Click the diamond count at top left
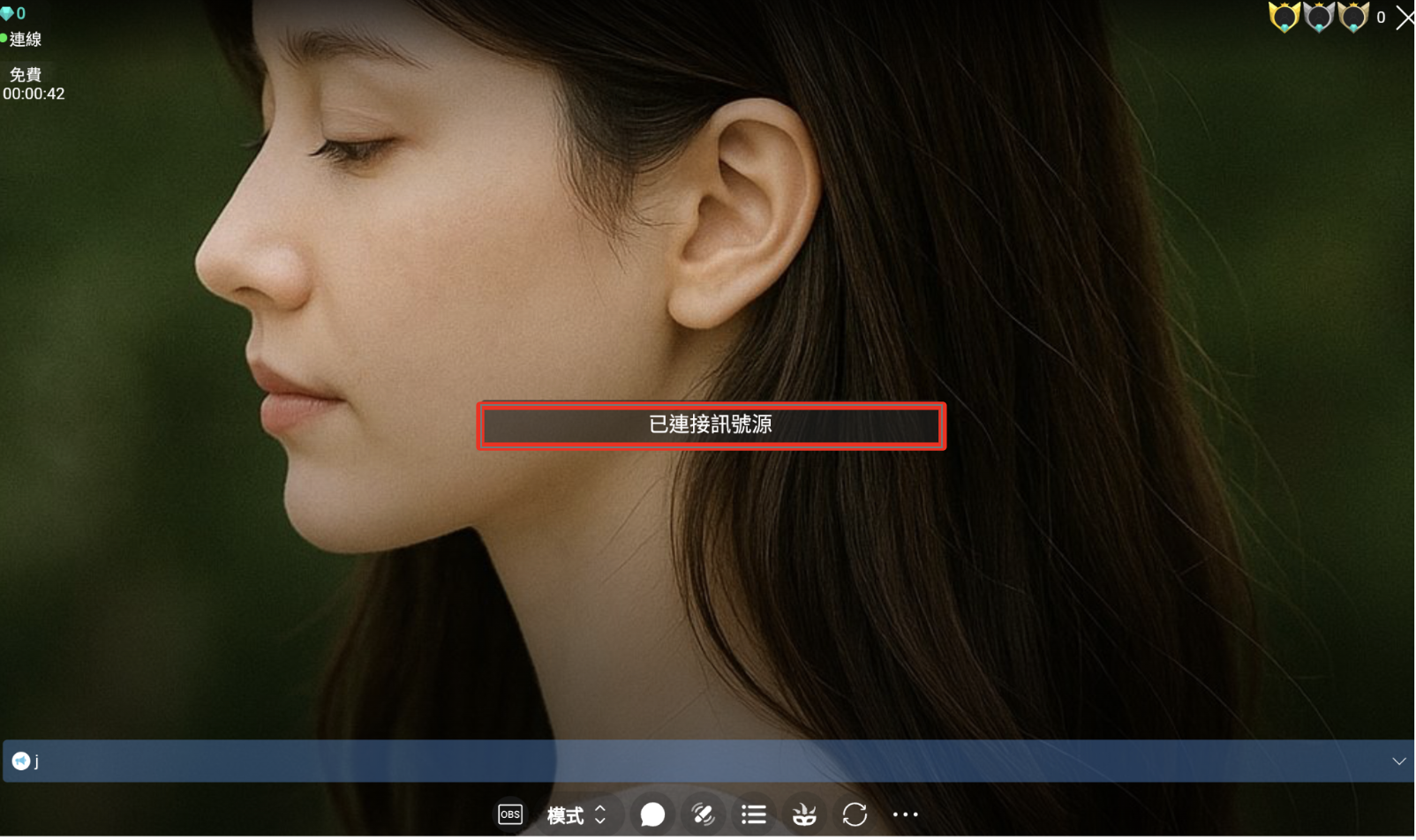 (x=13, y=13)
